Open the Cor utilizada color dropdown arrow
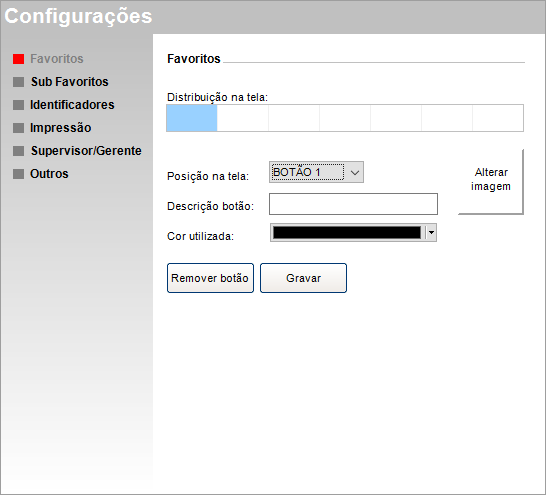This screenshot has height=496, width=546. (x=431, y=232)
